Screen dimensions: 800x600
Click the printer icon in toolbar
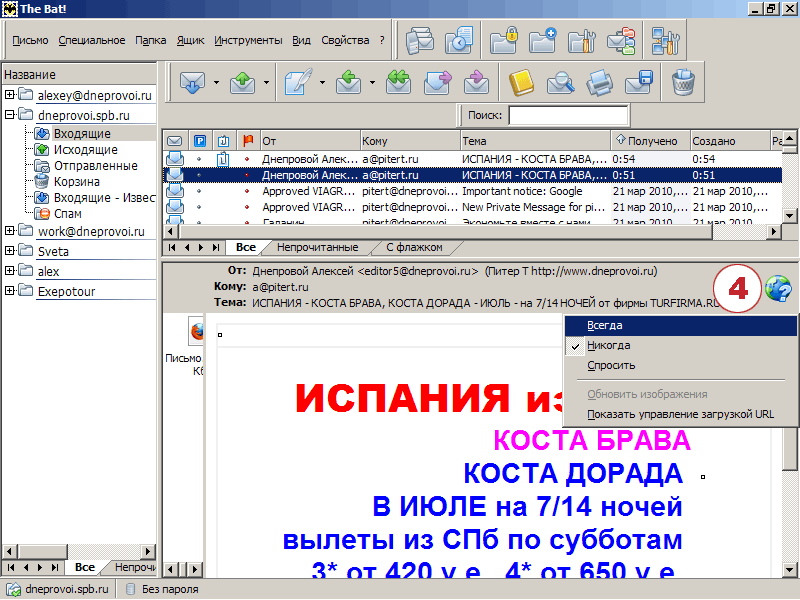point(599,82)
